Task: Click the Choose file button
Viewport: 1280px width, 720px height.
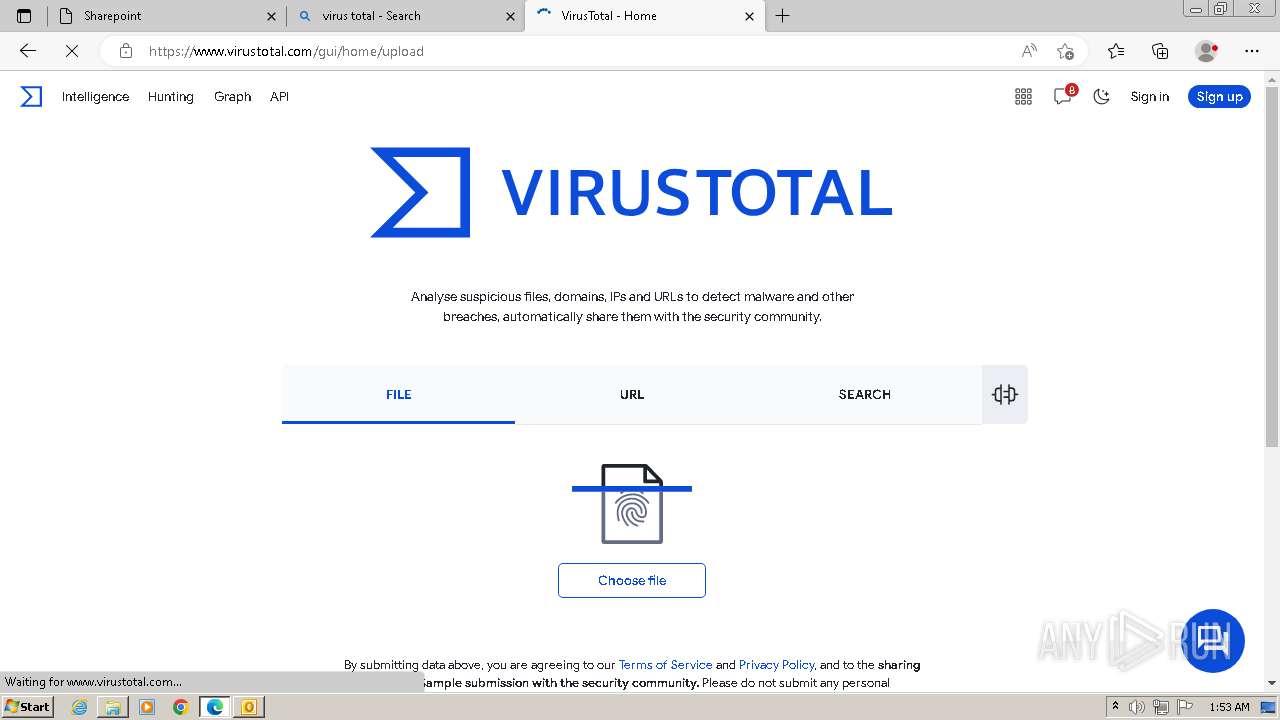Action: pos(632,580)
